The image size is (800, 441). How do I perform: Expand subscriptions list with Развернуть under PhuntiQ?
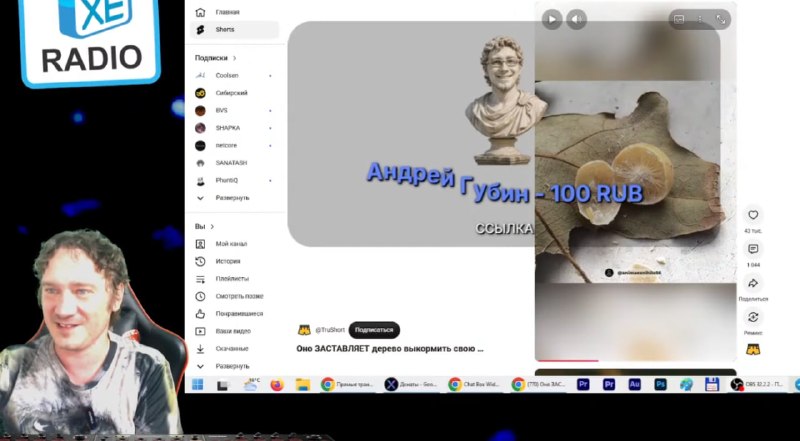coord(235,198)
